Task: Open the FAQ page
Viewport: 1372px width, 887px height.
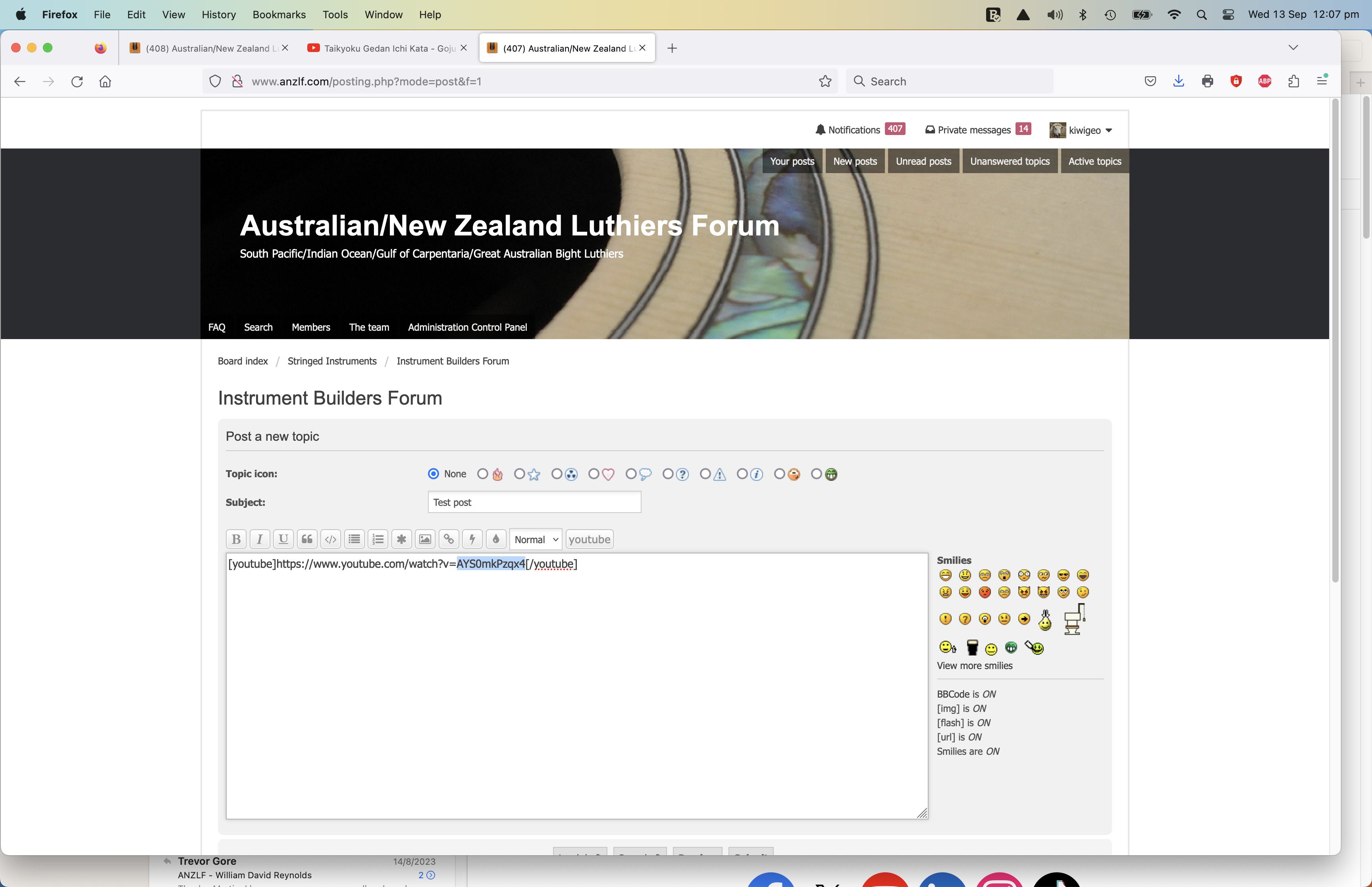Action: pyautogui.click(x=216, y=327)
